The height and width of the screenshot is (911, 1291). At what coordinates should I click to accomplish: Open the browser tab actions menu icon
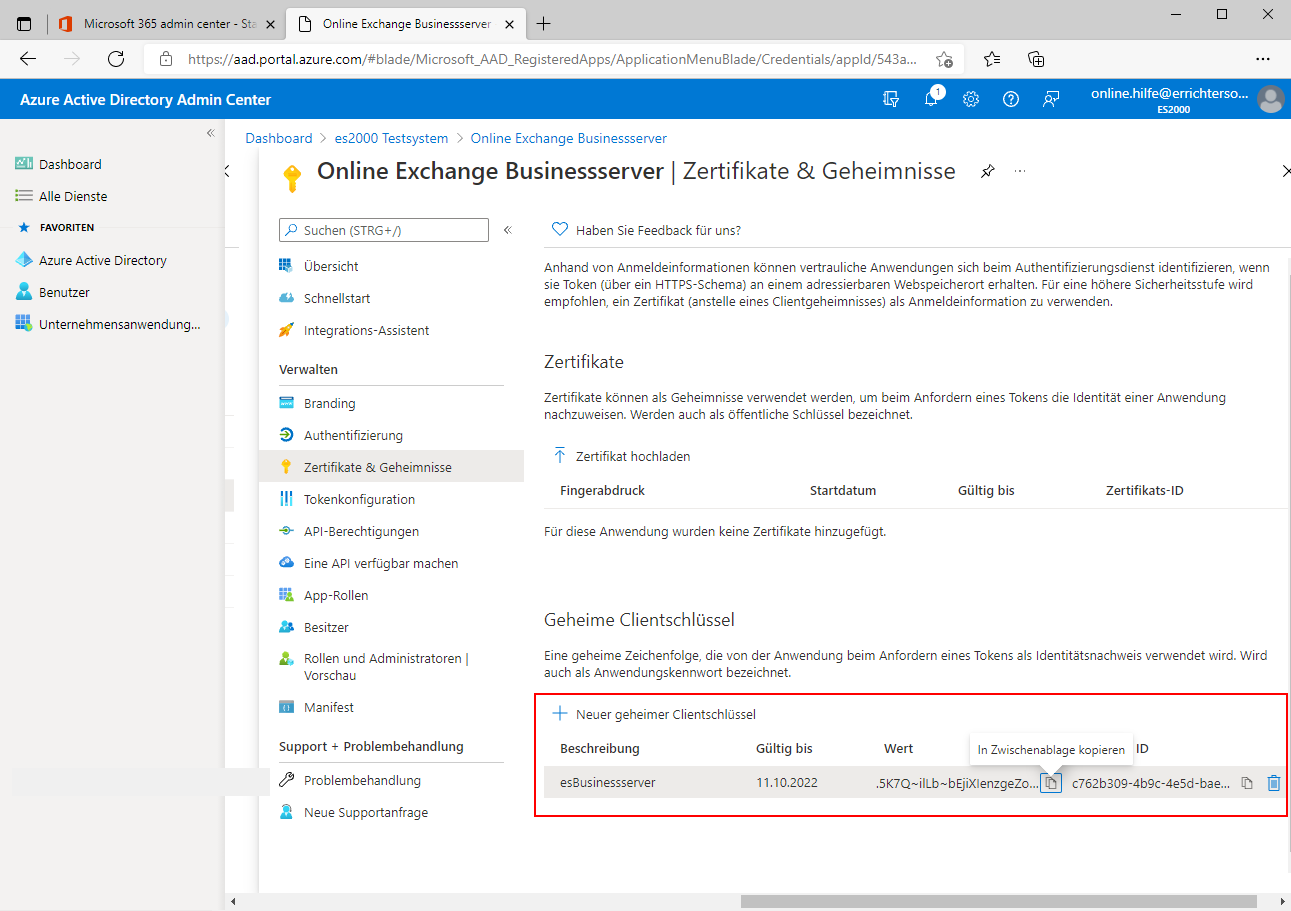click(x=24, y=23)
